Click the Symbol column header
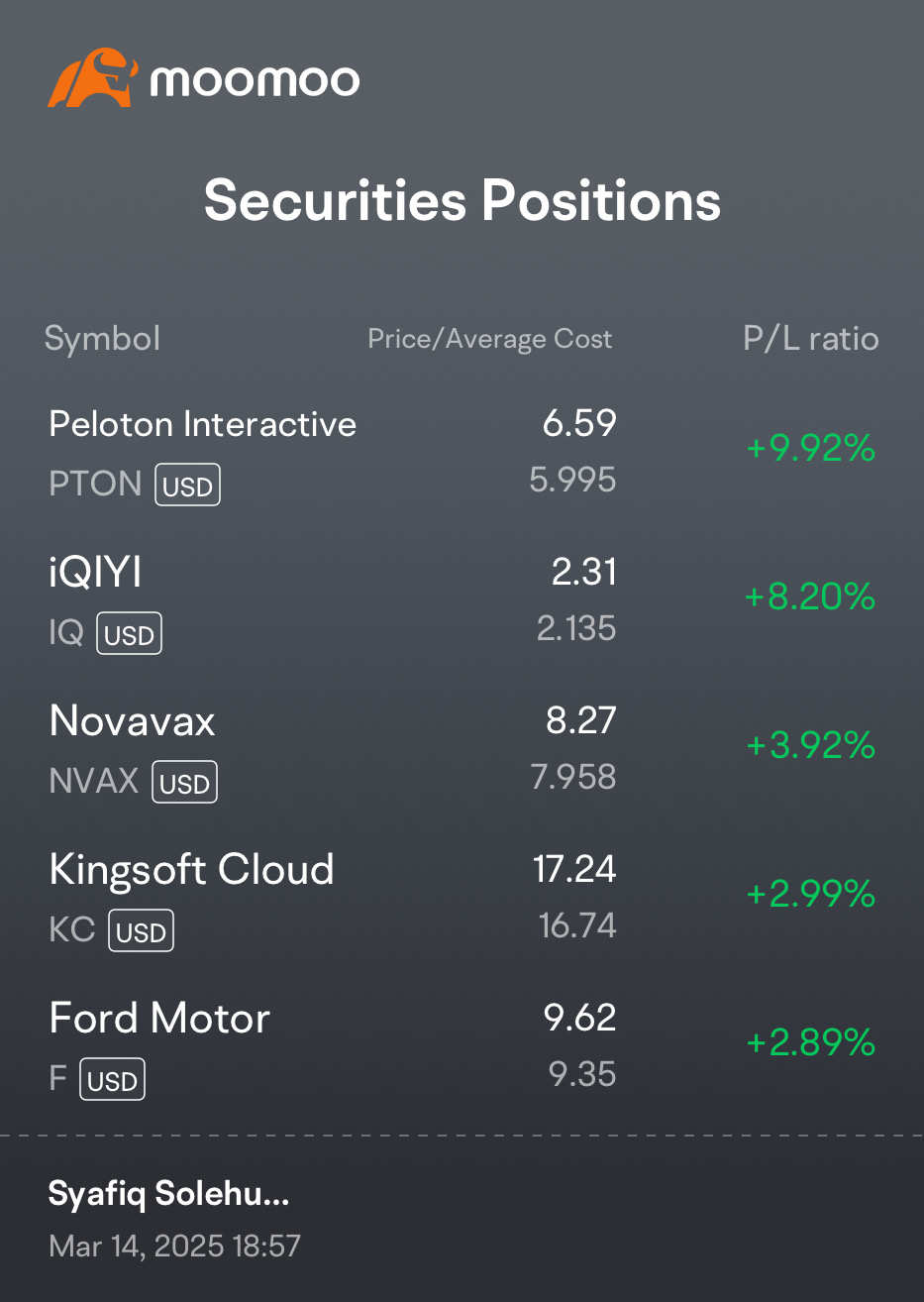 click(x=102, y=339)
